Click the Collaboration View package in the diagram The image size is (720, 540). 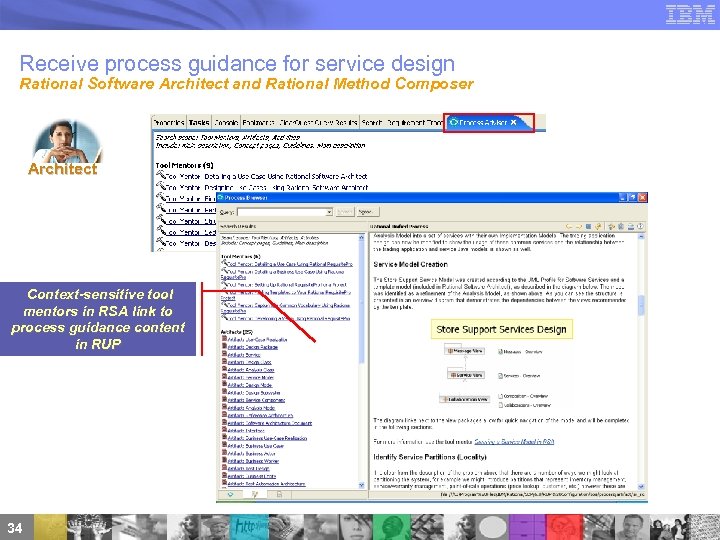(x=464, y=399)
